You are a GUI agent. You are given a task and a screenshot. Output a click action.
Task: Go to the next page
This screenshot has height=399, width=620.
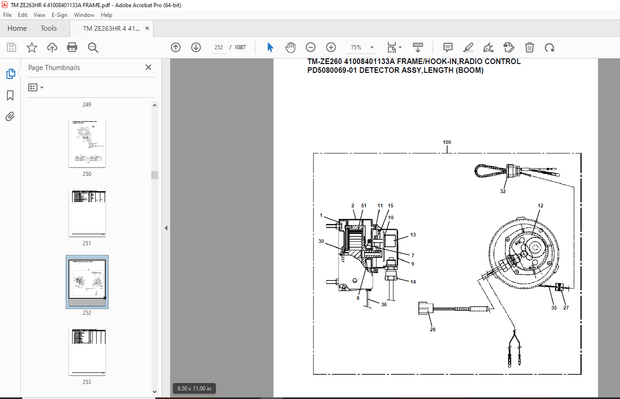196,47
